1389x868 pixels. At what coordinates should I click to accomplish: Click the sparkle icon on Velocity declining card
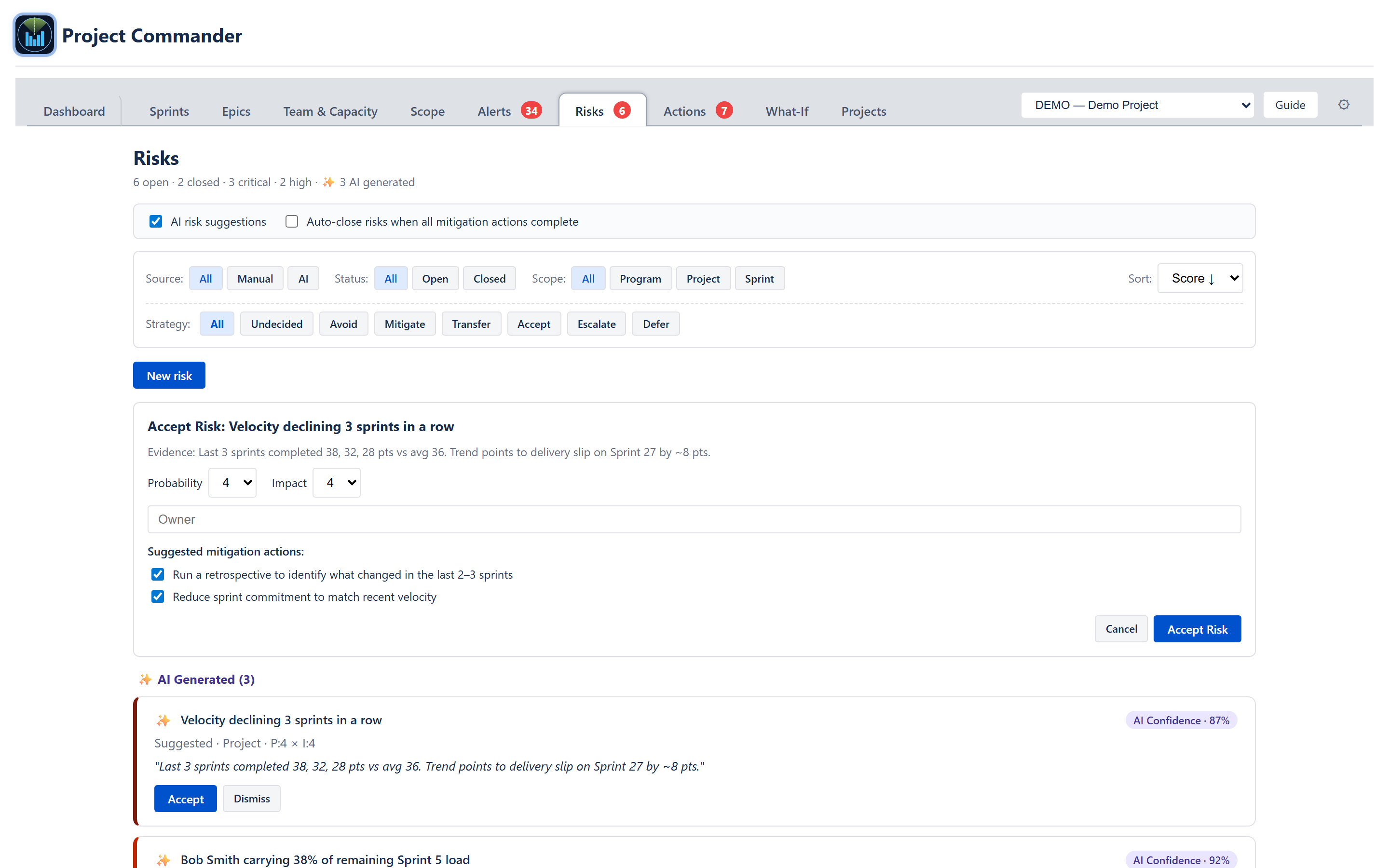tap(163, 720)
